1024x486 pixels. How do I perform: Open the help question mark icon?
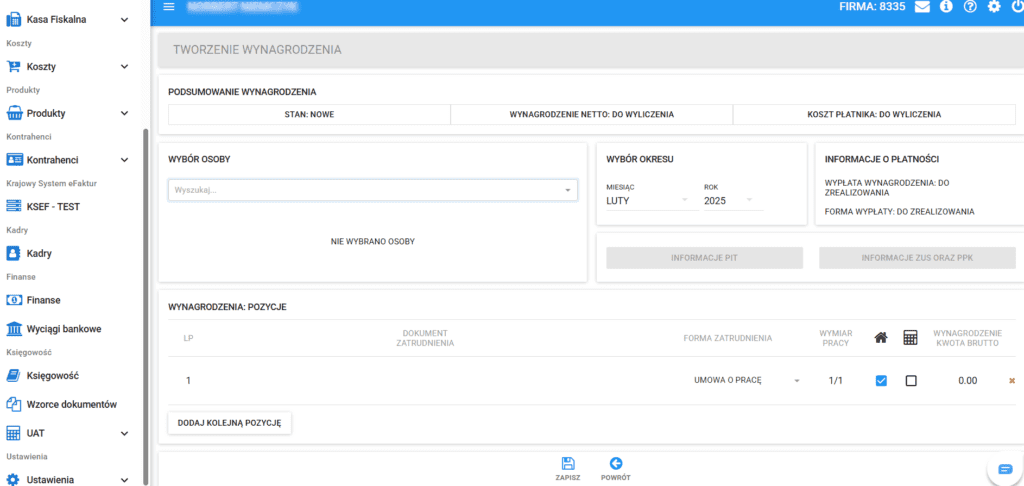tap(969, 7)
